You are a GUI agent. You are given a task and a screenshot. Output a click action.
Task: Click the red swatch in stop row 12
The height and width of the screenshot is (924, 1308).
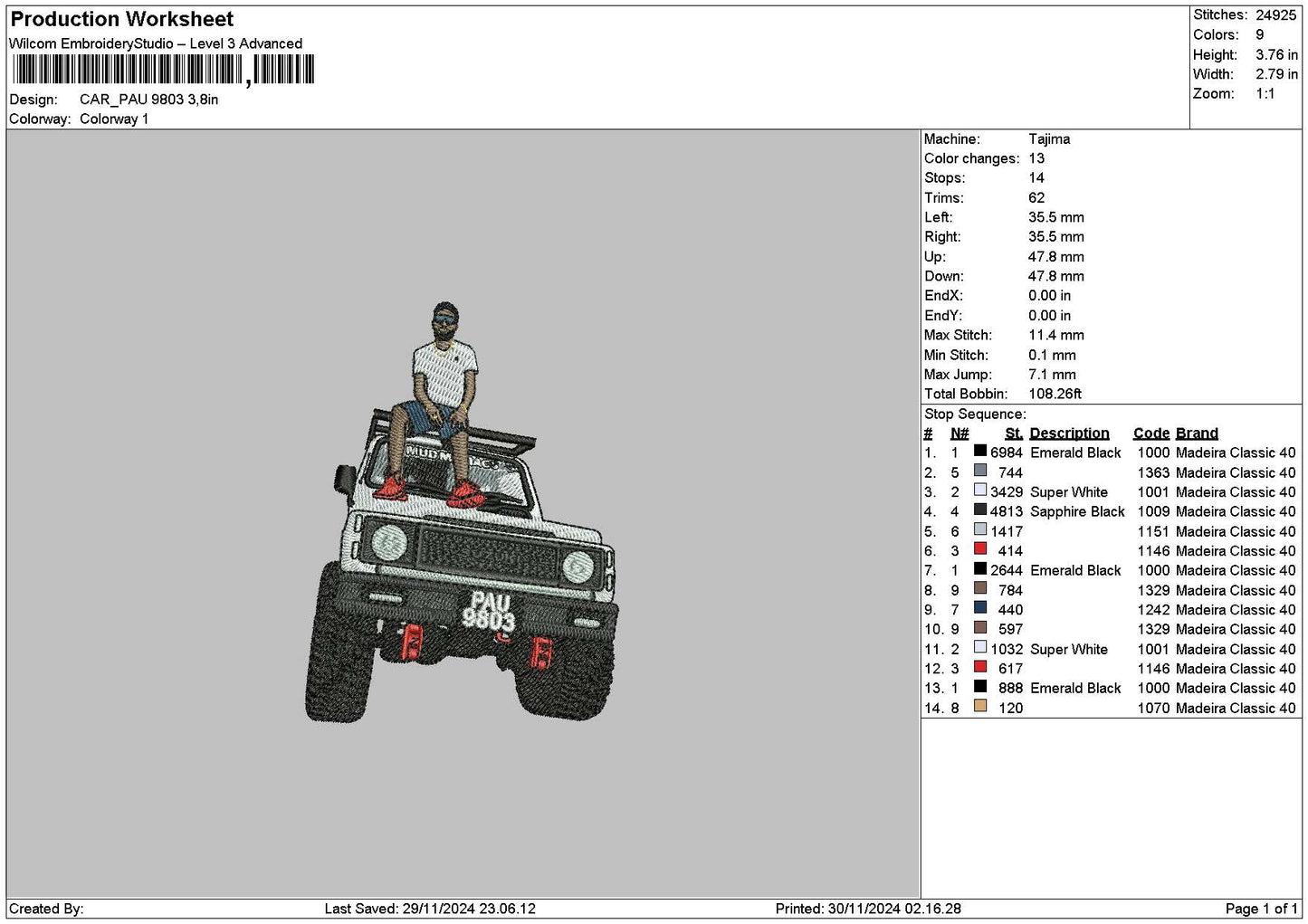pos(980,668)
